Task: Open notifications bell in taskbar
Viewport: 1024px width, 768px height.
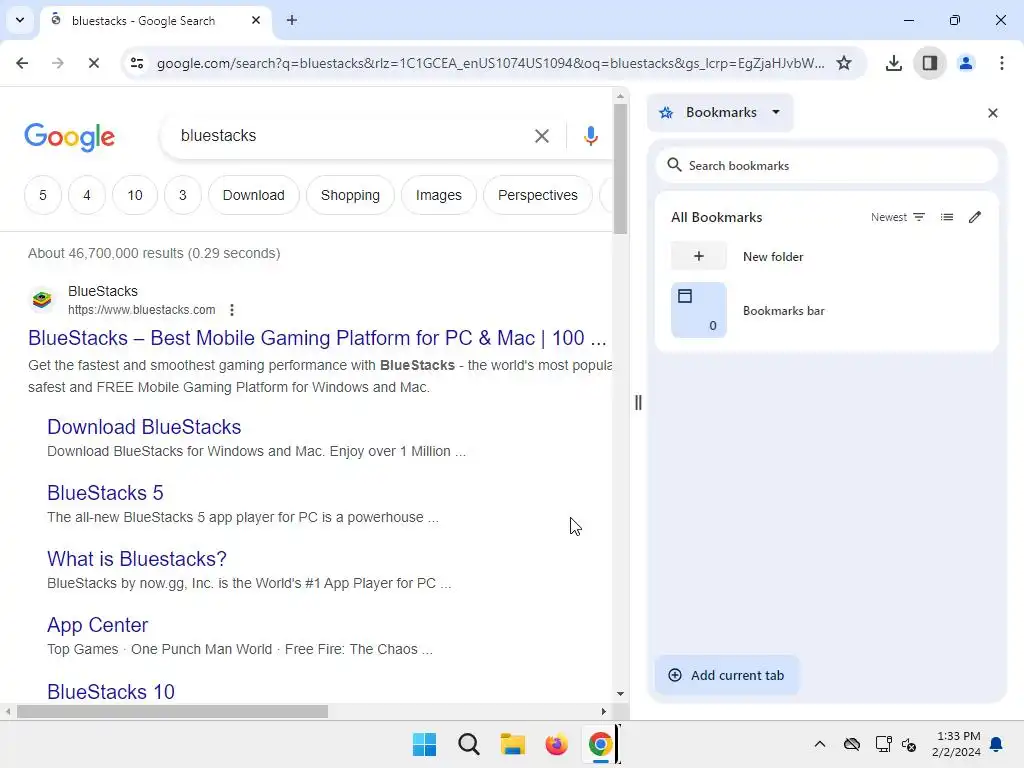Action: point(997,744)
